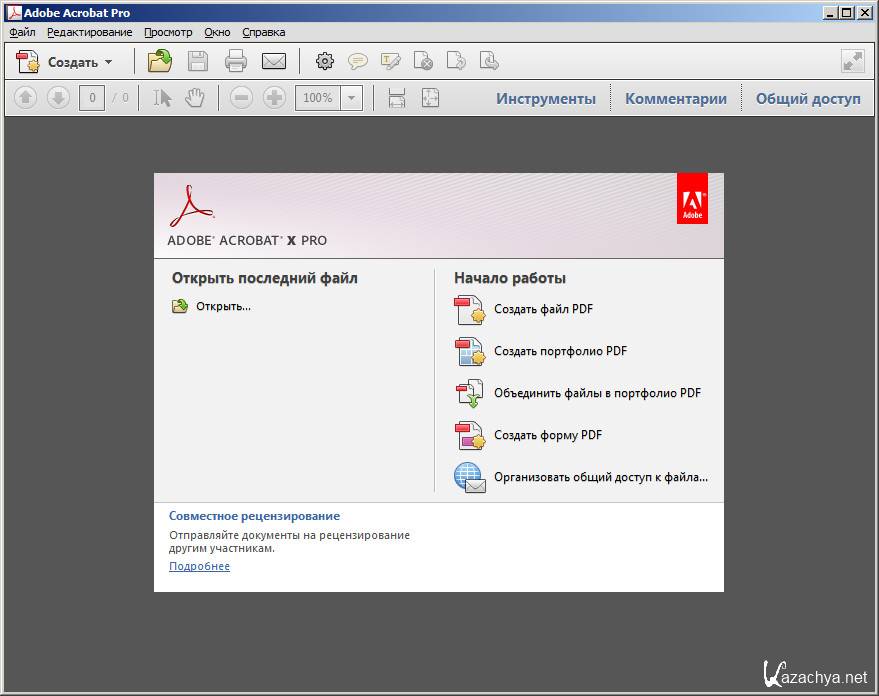This screenshot has height=696, width=879.
Task: Click the printer icon
Action: pyautogui.click(x=236, y=61)
